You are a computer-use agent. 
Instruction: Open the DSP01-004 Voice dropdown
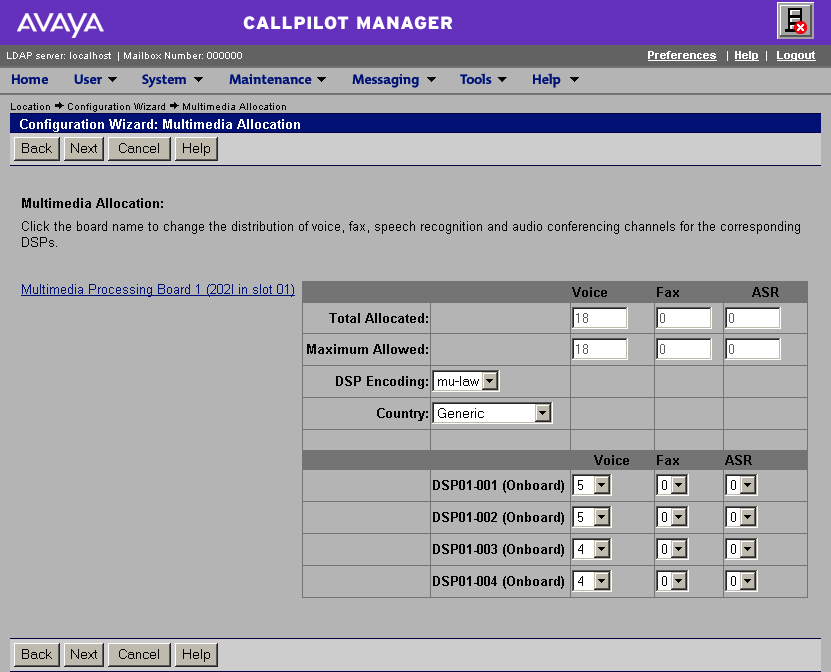click(x=591, y=581)
